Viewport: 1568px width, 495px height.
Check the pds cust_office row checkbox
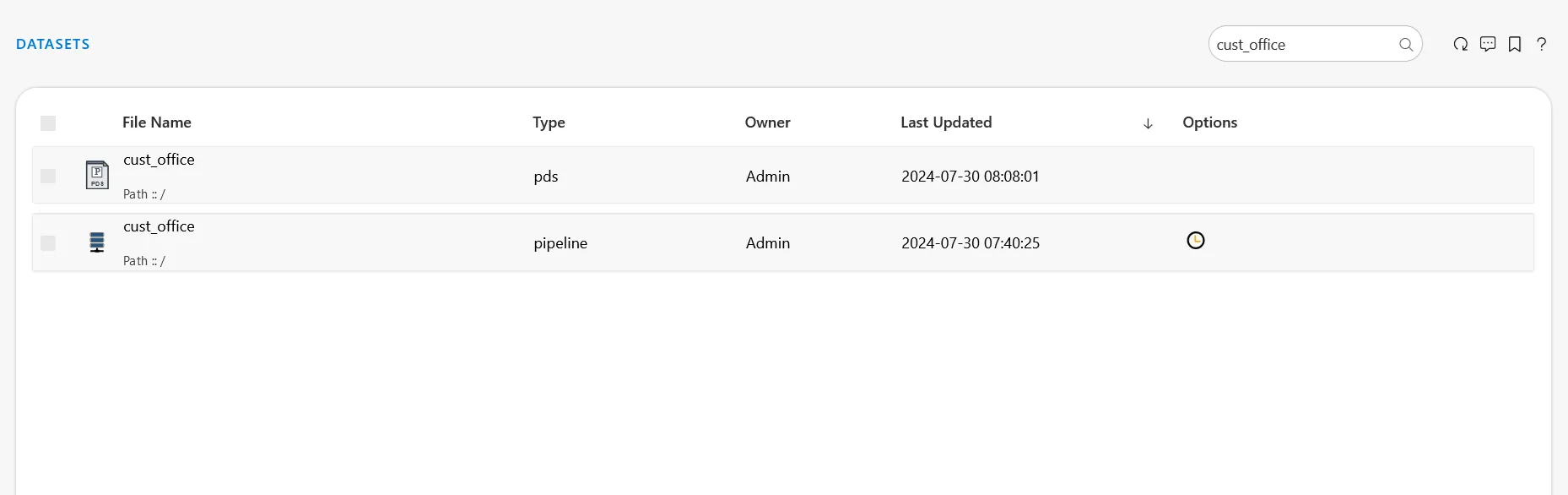point(48,176)
